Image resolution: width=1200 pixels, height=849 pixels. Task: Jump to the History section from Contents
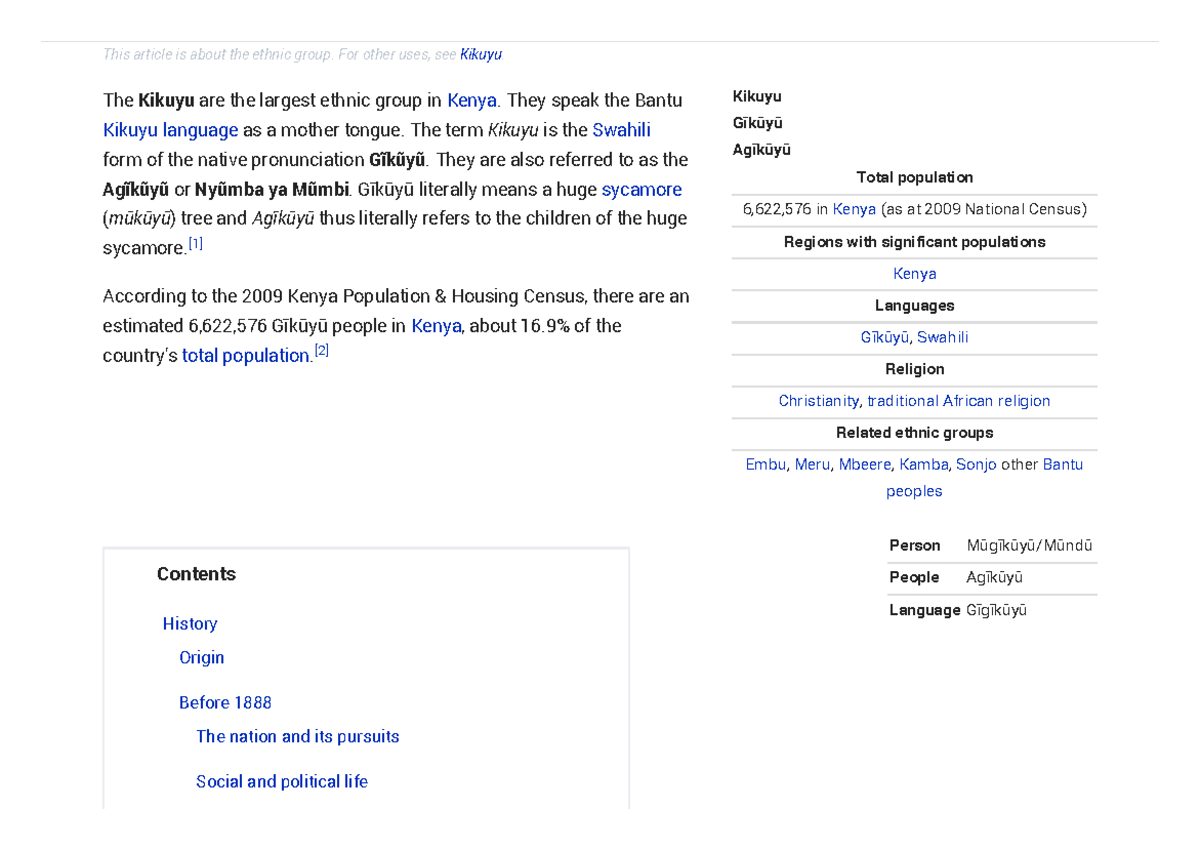coord(190,623)
